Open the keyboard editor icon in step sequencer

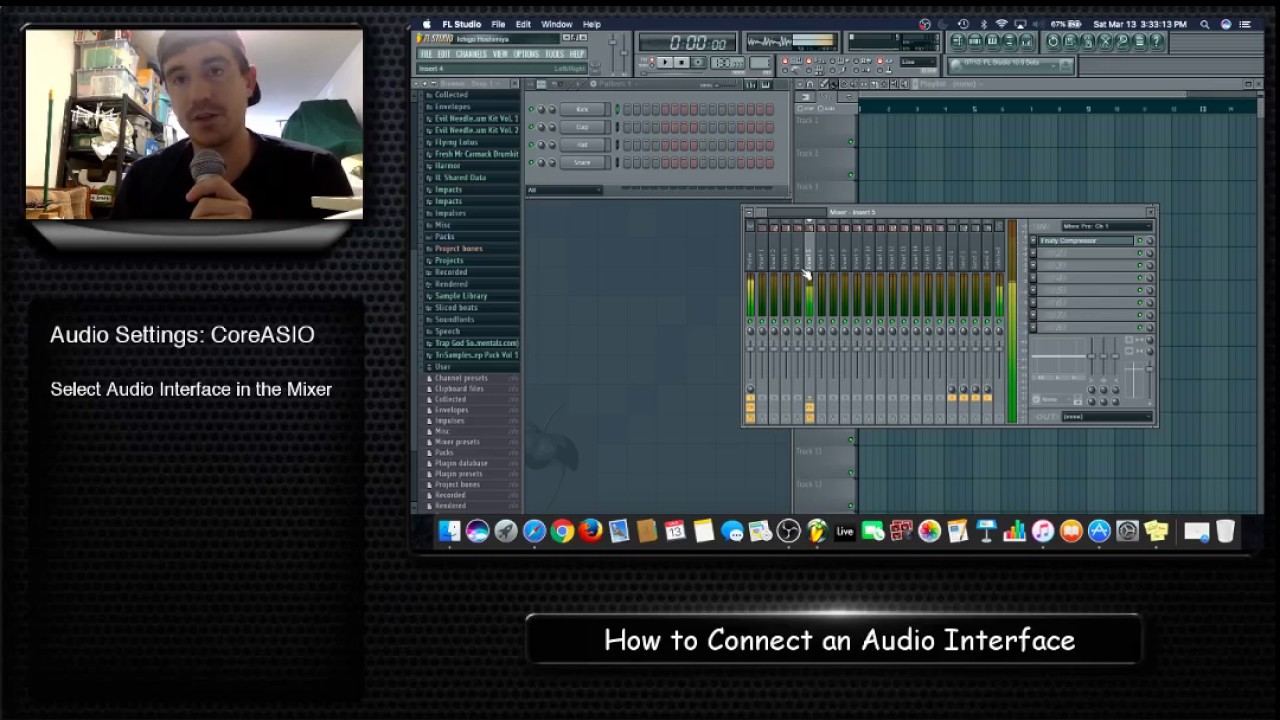pyautogui.click(x=766, y=84)
